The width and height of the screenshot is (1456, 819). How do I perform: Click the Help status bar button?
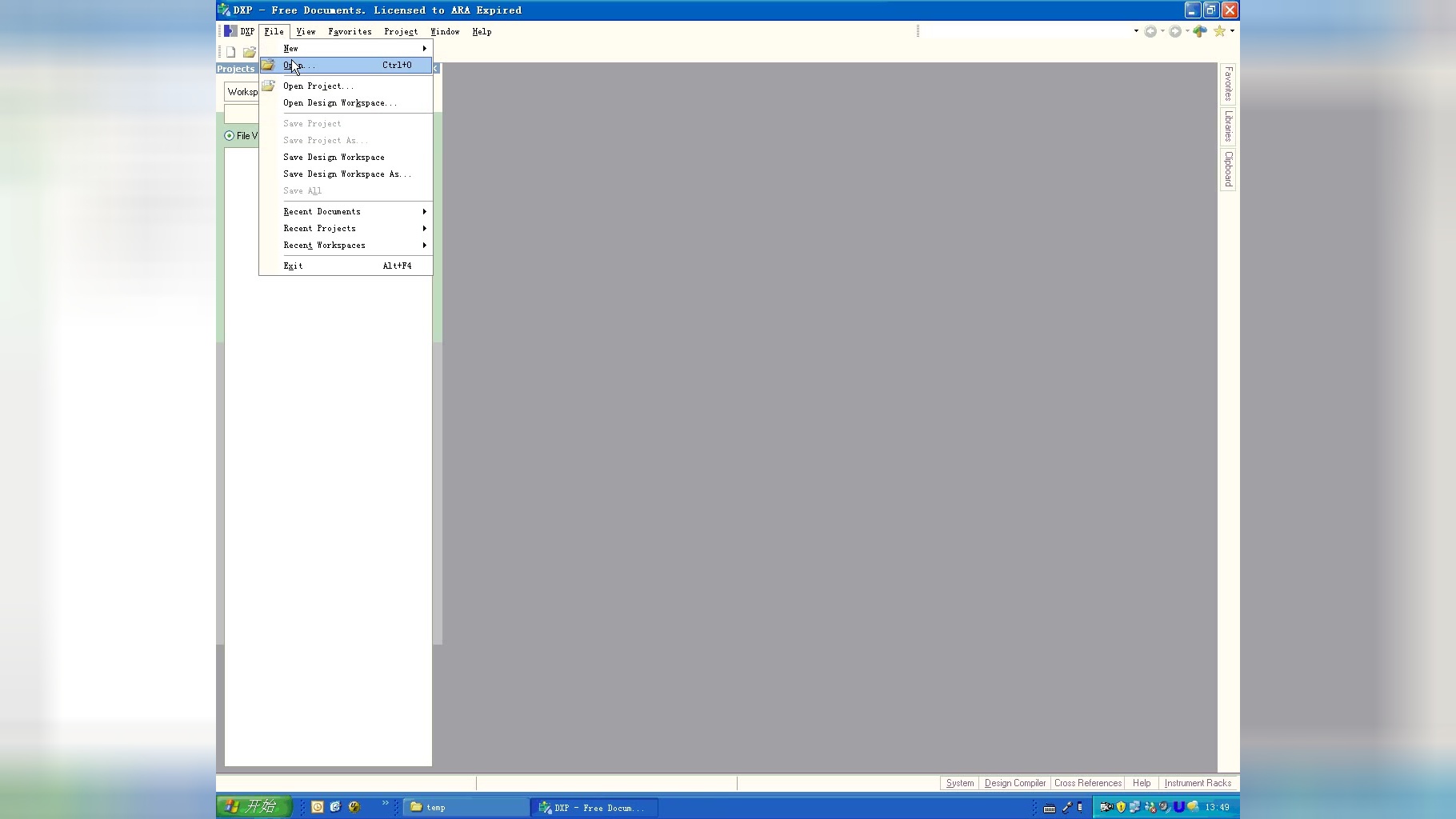click(1142, 784)
